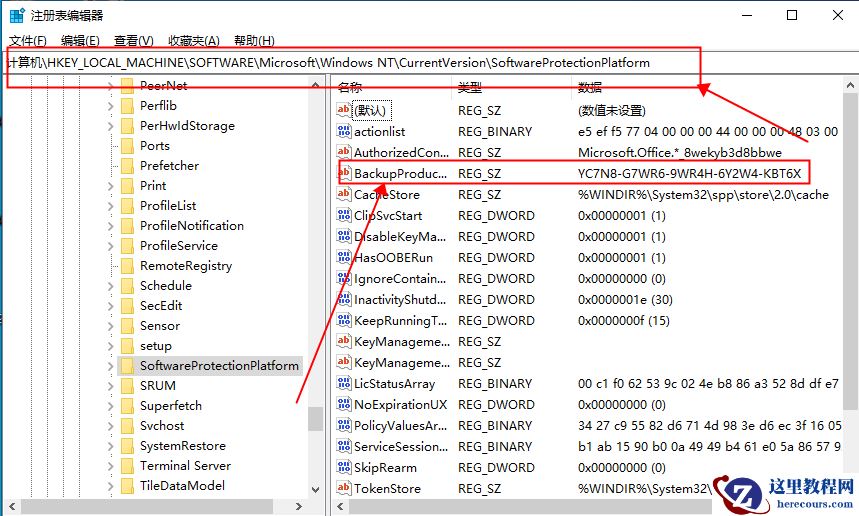Click the DWORD icon next to SkipRearm
Viewport: 859px width, 516px height.
(x=343, y=467)
